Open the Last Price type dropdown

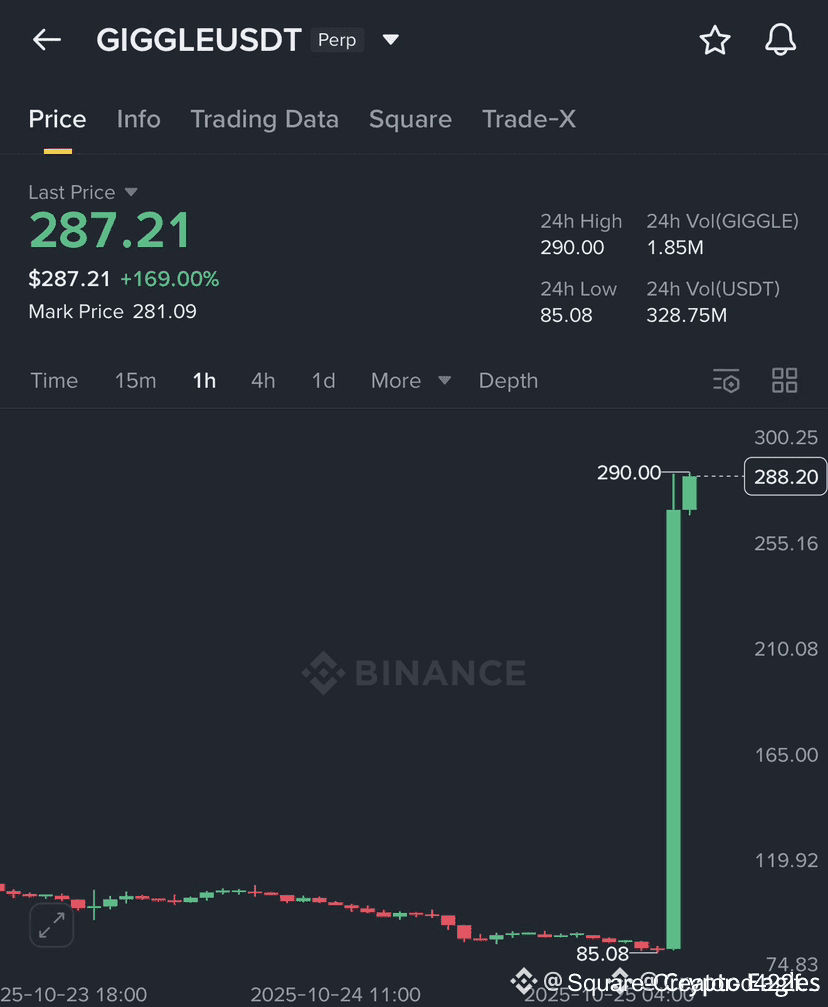tap(131, 192)
